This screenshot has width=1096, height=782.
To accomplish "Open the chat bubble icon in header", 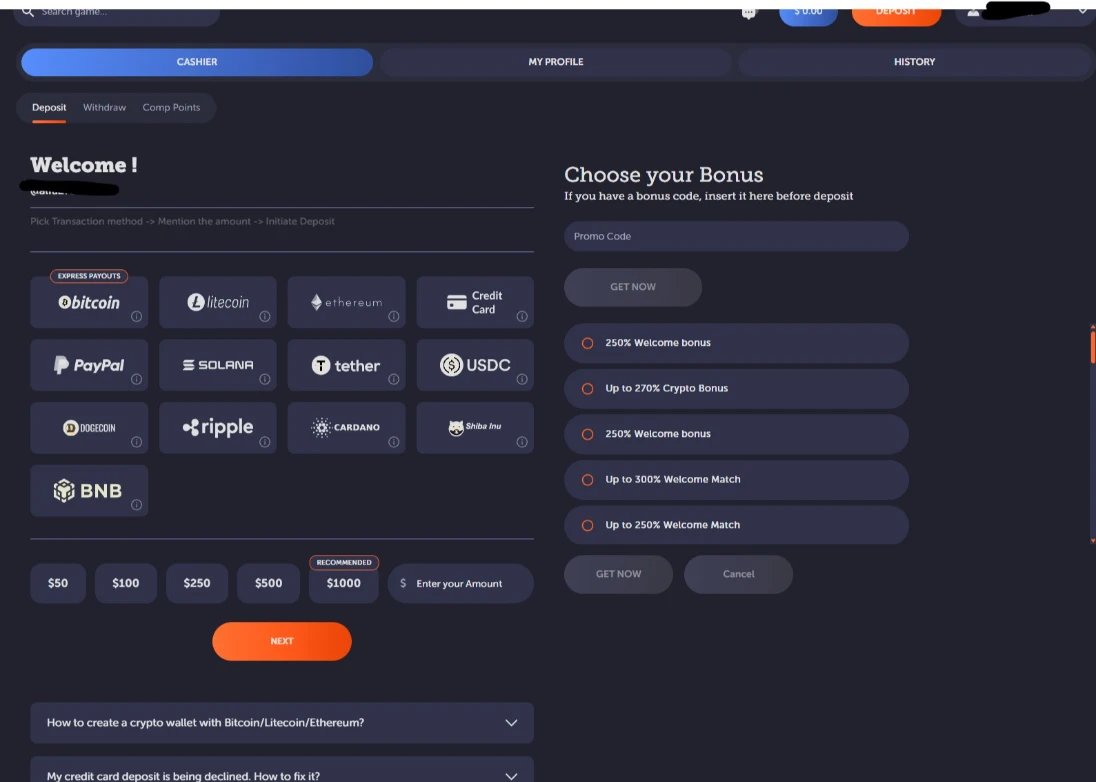I will 749,12.
